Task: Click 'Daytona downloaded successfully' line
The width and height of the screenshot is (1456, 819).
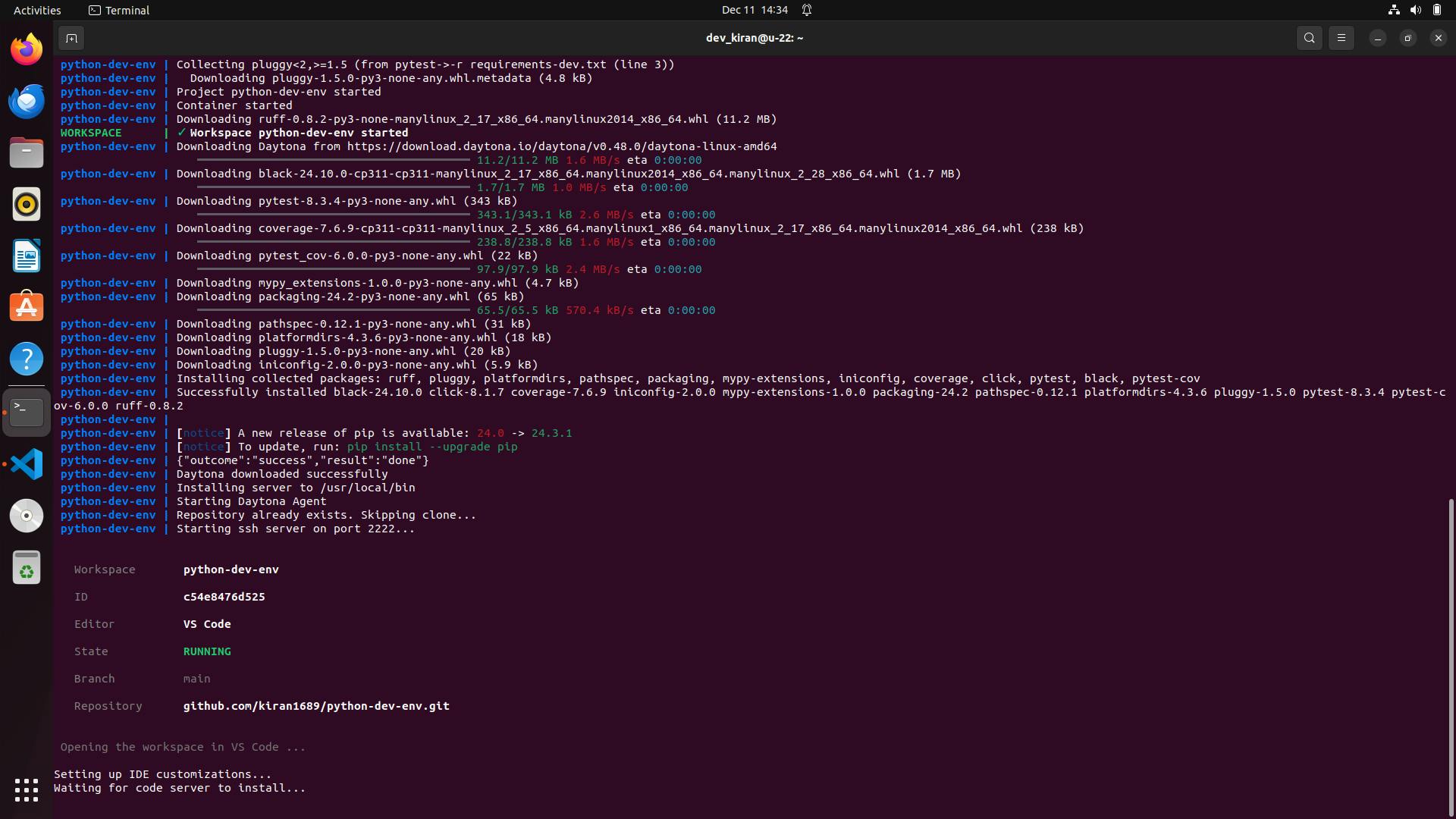Action: pos(282,474)
